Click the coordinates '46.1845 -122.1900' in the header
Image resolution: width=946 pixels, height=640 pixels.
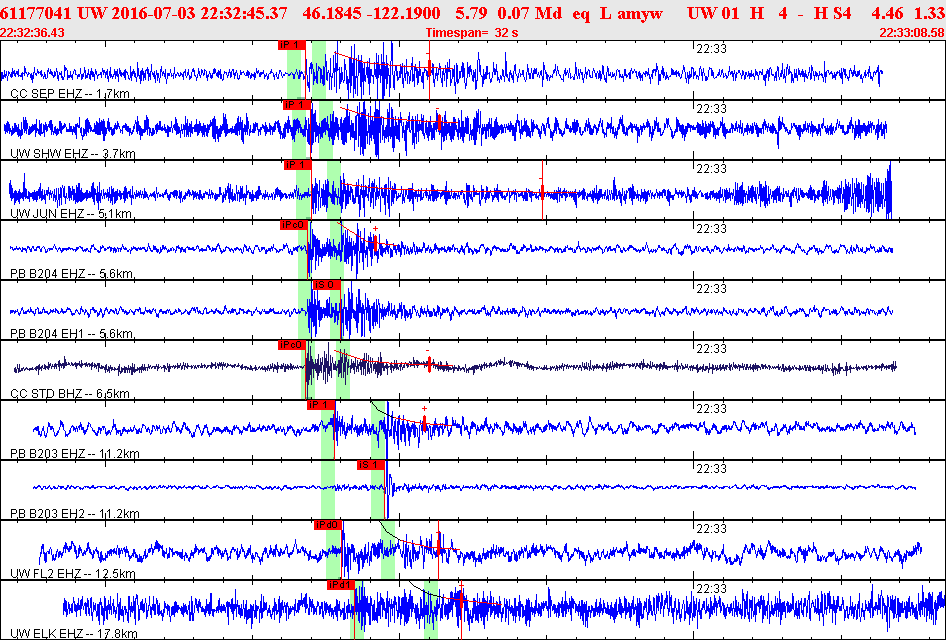click(x=371, y=13)
